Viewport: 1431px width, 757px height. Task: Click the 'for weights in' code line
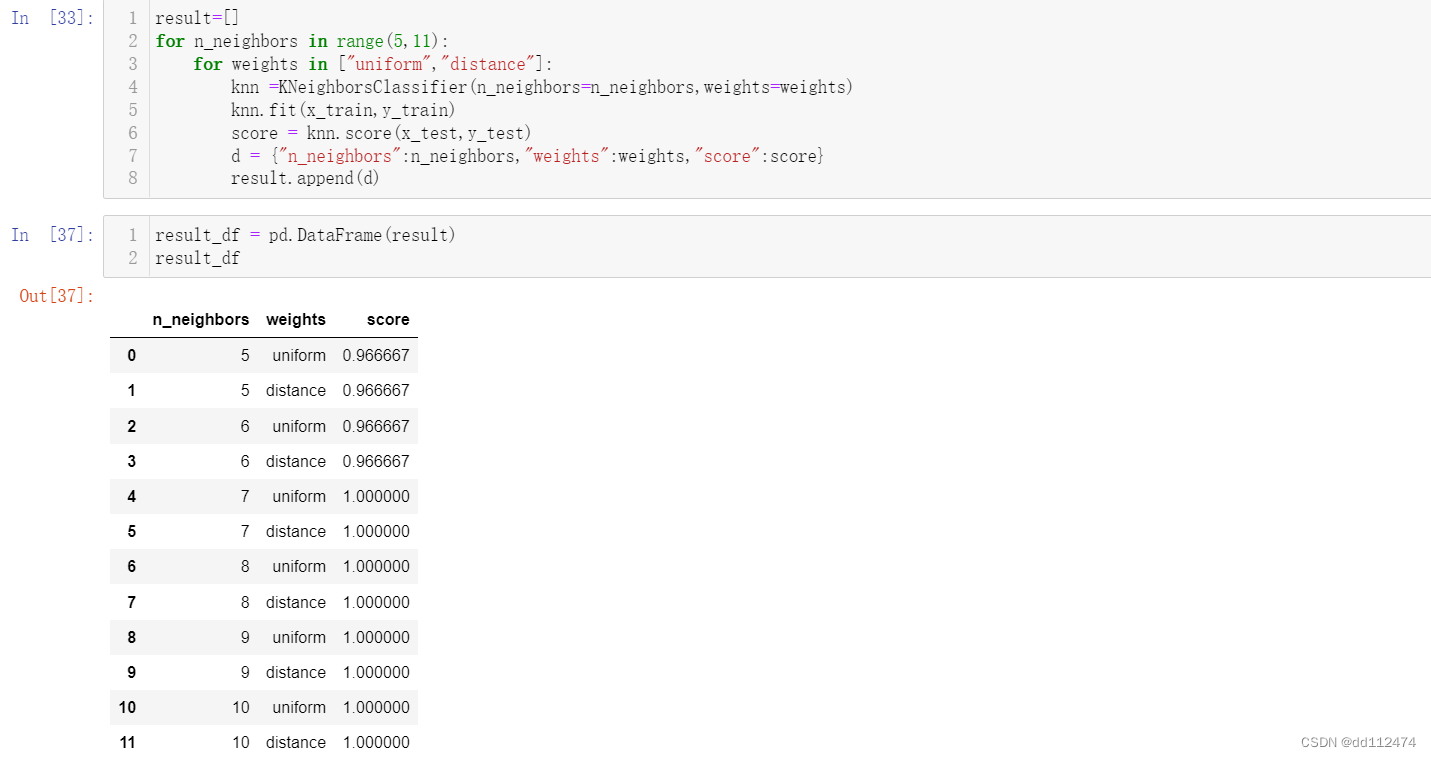373,64
